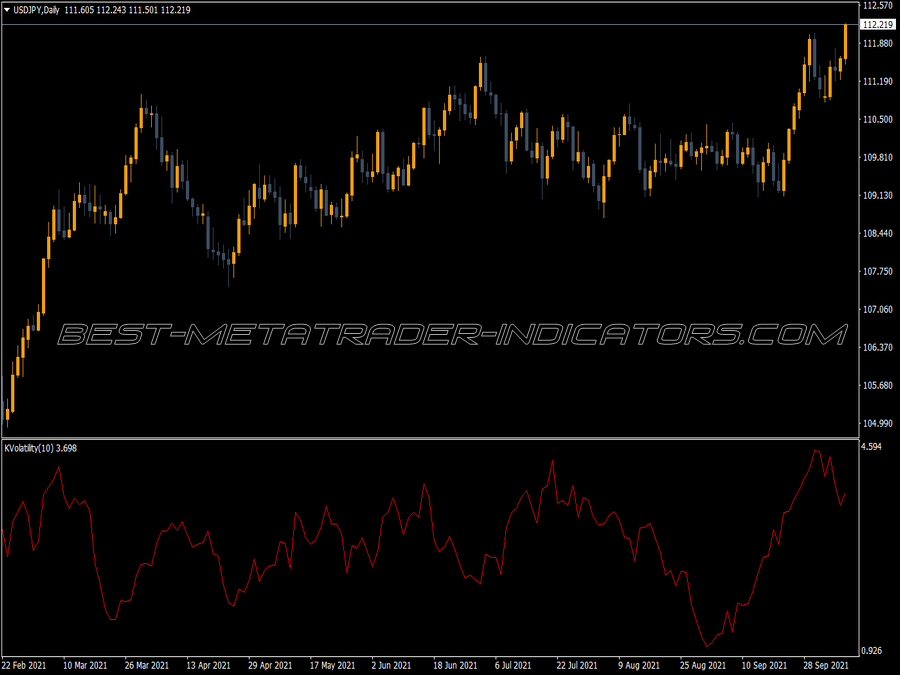Click the 0.926 indicator scale minimum
Screen dimensions: 900x675
coord(871,651)
